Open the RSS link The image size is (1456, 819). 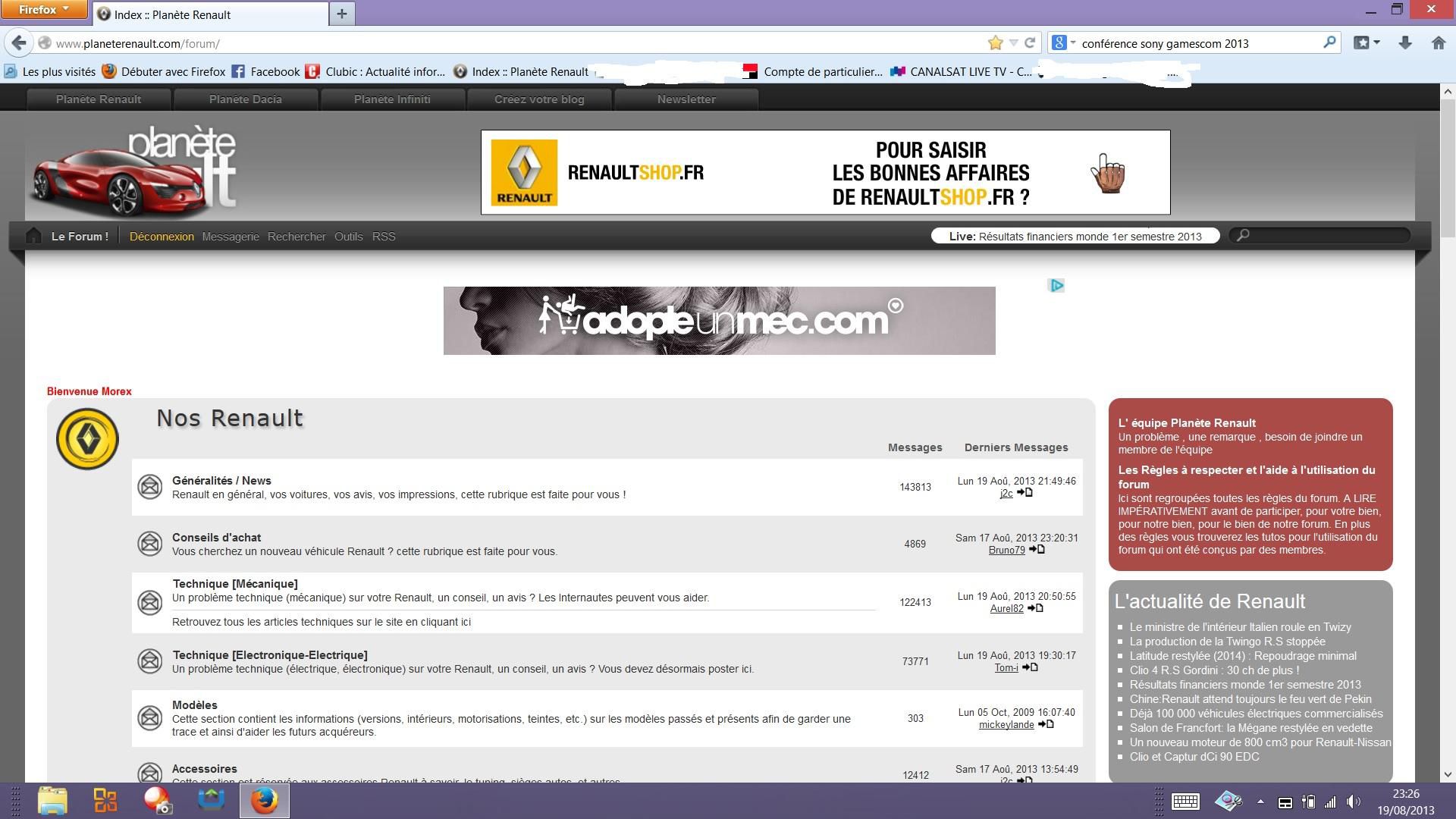(x=384, y=237)
